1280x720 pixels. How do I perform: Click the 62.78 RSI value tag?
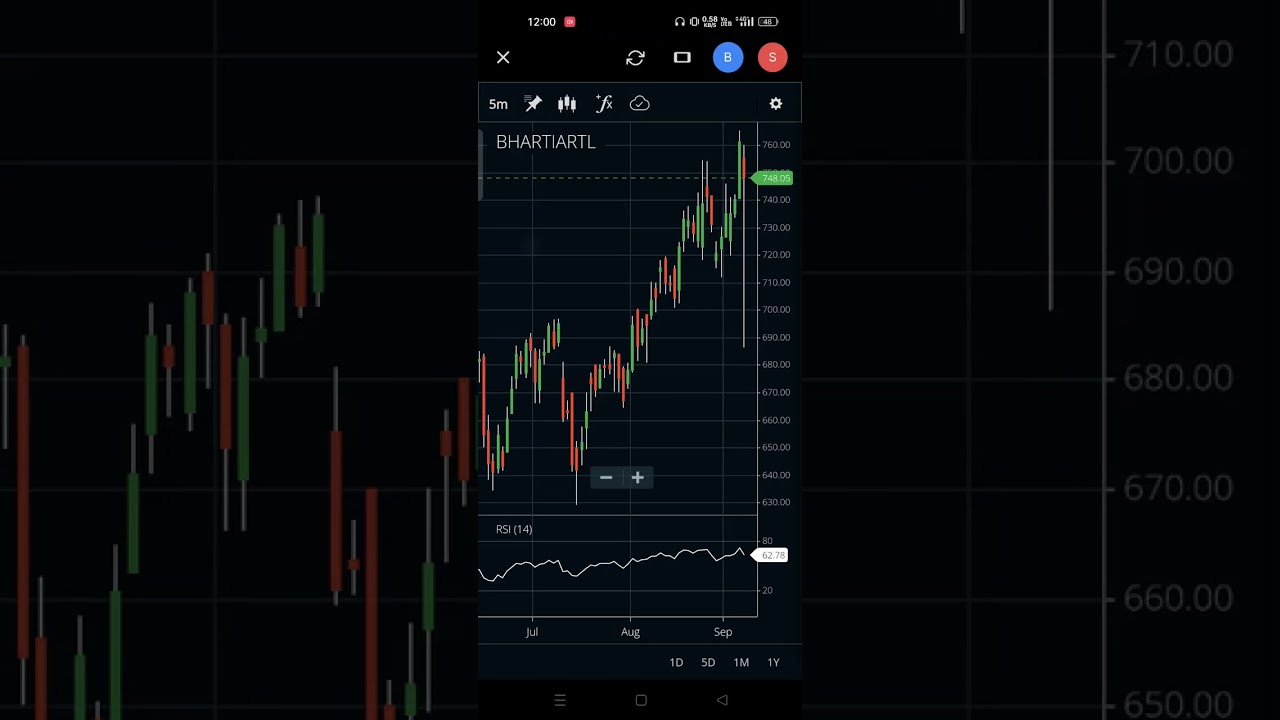click(x=771, y=555)
